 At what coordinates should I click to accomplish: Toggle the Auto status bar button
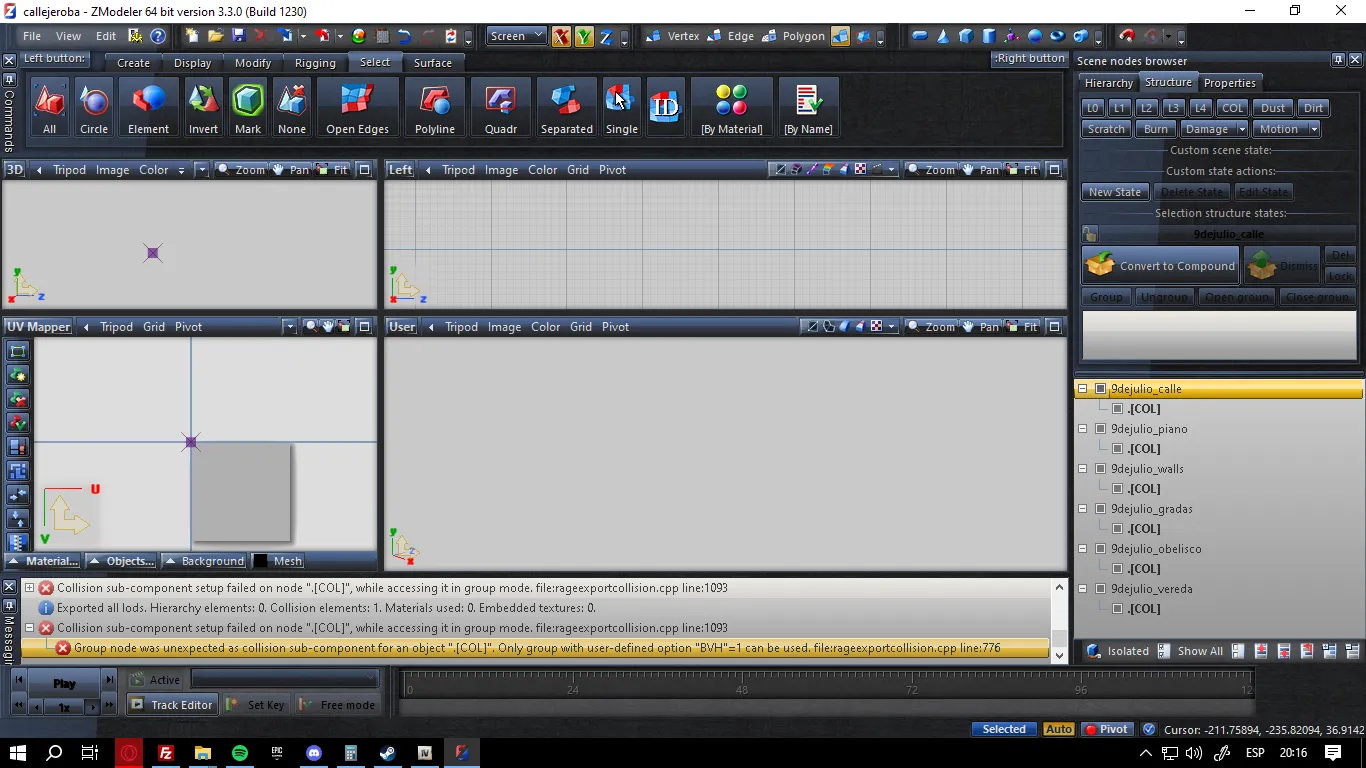point(1058,729)
